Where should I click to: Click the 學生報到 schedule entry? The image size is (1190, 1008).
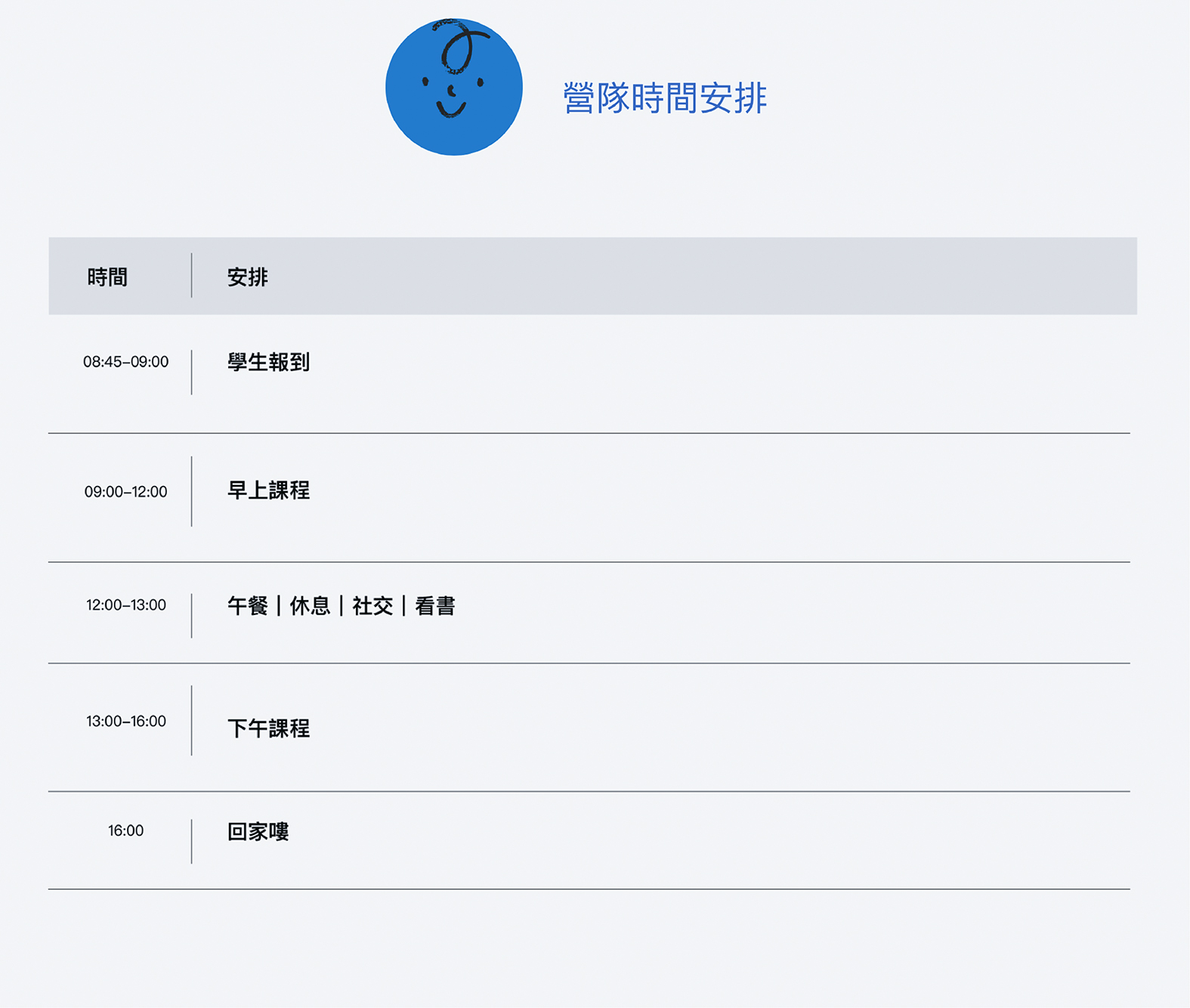[268, 362]
